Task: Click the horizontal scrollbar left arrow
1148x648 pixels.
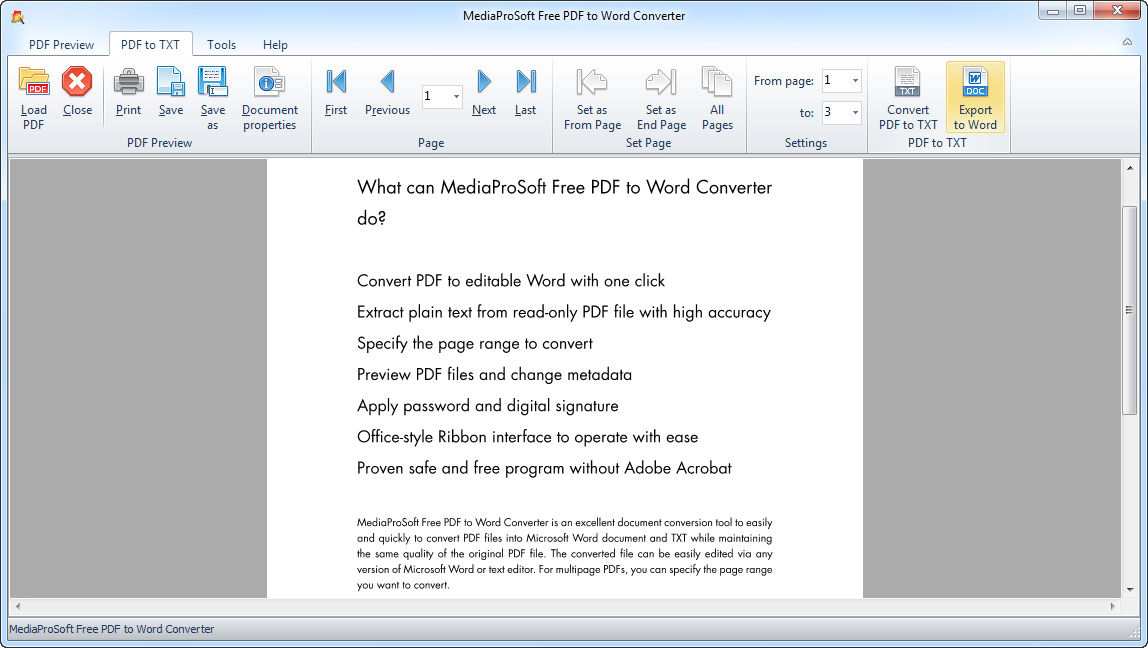Action: click(18, 606)
